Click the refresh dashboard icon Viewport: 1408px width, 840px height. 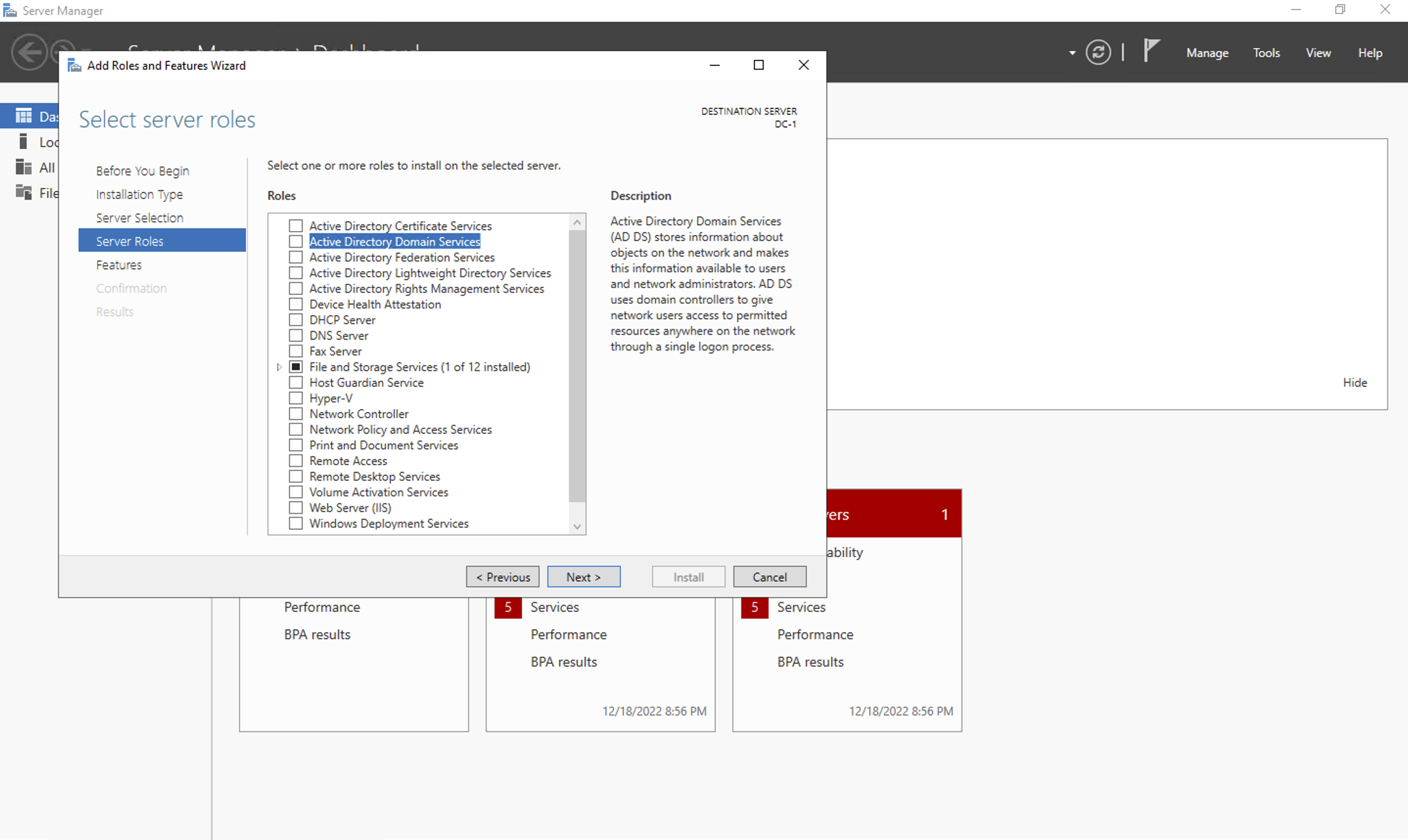pos(1098,53)
